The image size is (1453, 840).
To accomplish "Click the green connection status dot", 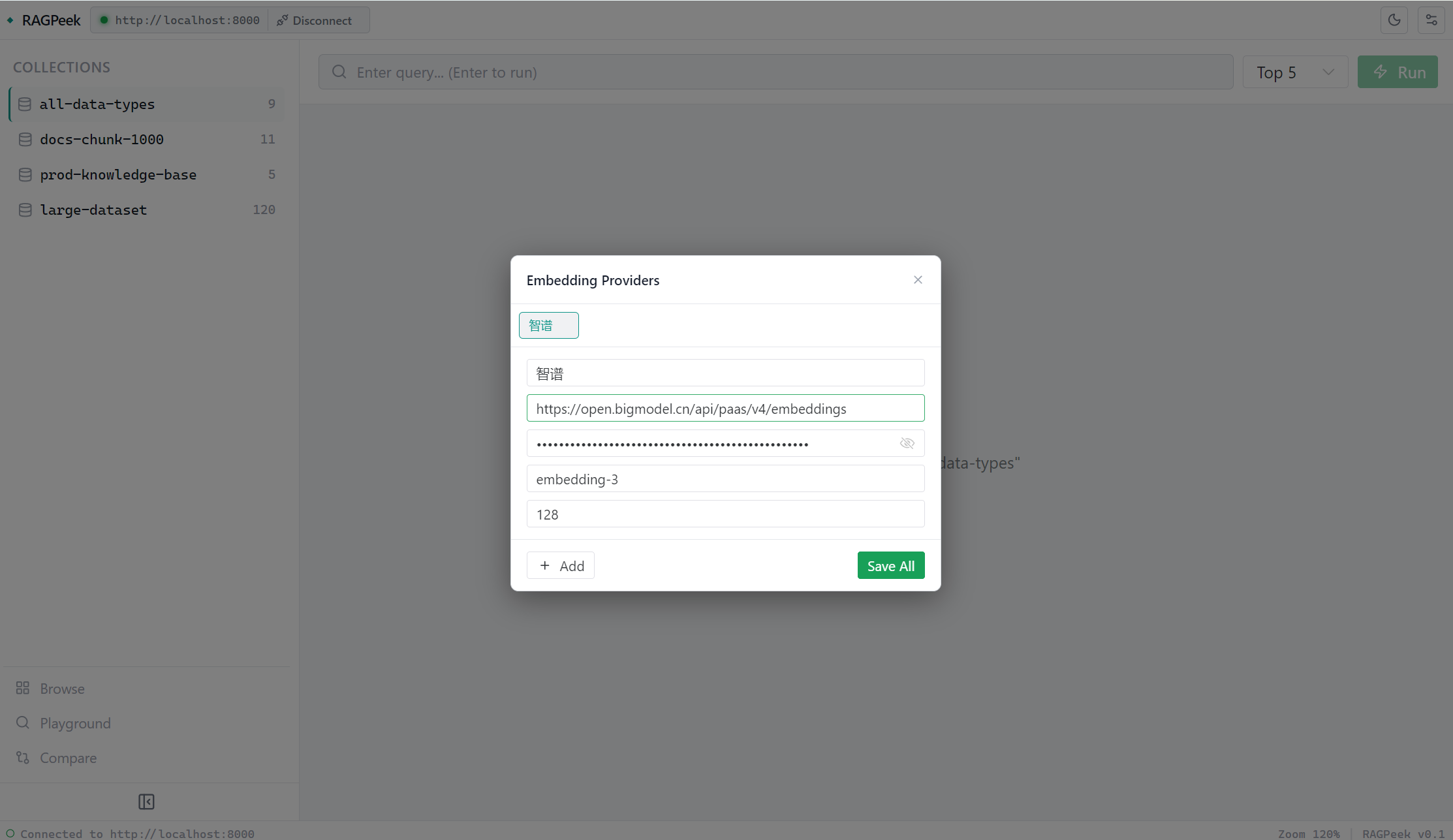I will click(104, 20).
